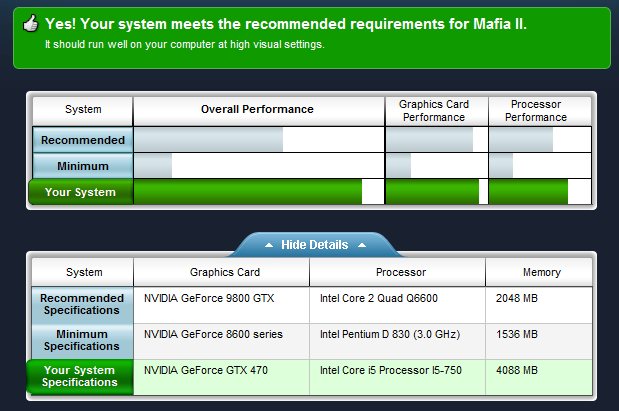This screenshot has height=411, width=619.
Task: Click the Graphics Card column header
Action: 221,272
